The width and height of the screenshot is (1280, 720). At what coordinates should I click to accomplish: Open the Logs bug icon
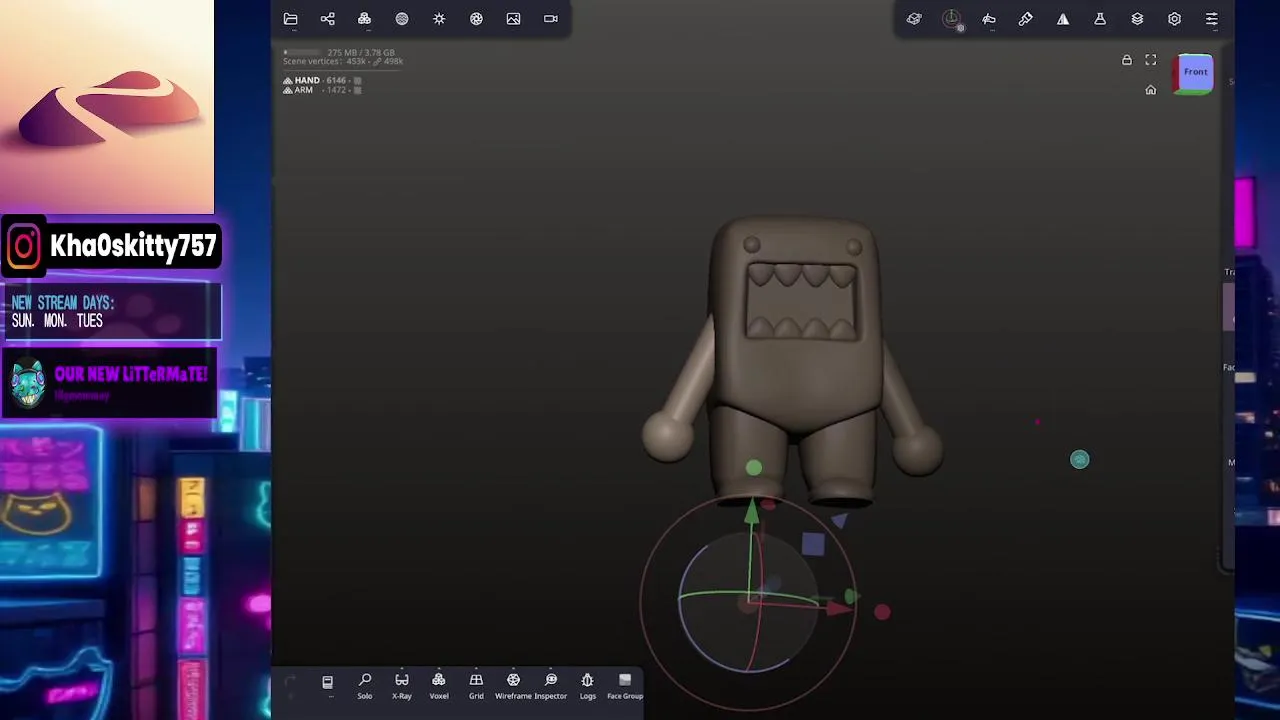coord(588,685)
